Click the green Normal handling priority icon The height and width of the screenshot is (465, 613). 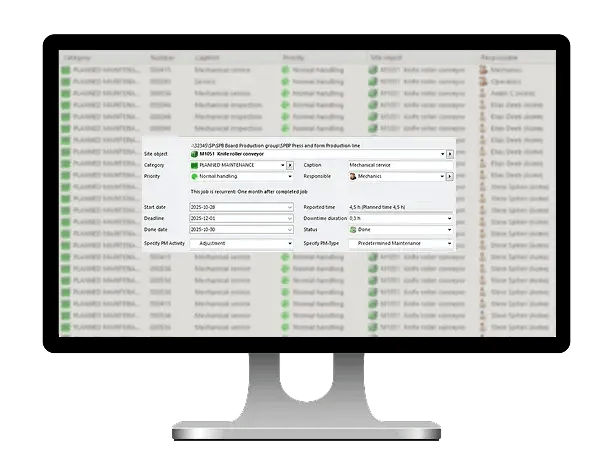click(194, 176)
